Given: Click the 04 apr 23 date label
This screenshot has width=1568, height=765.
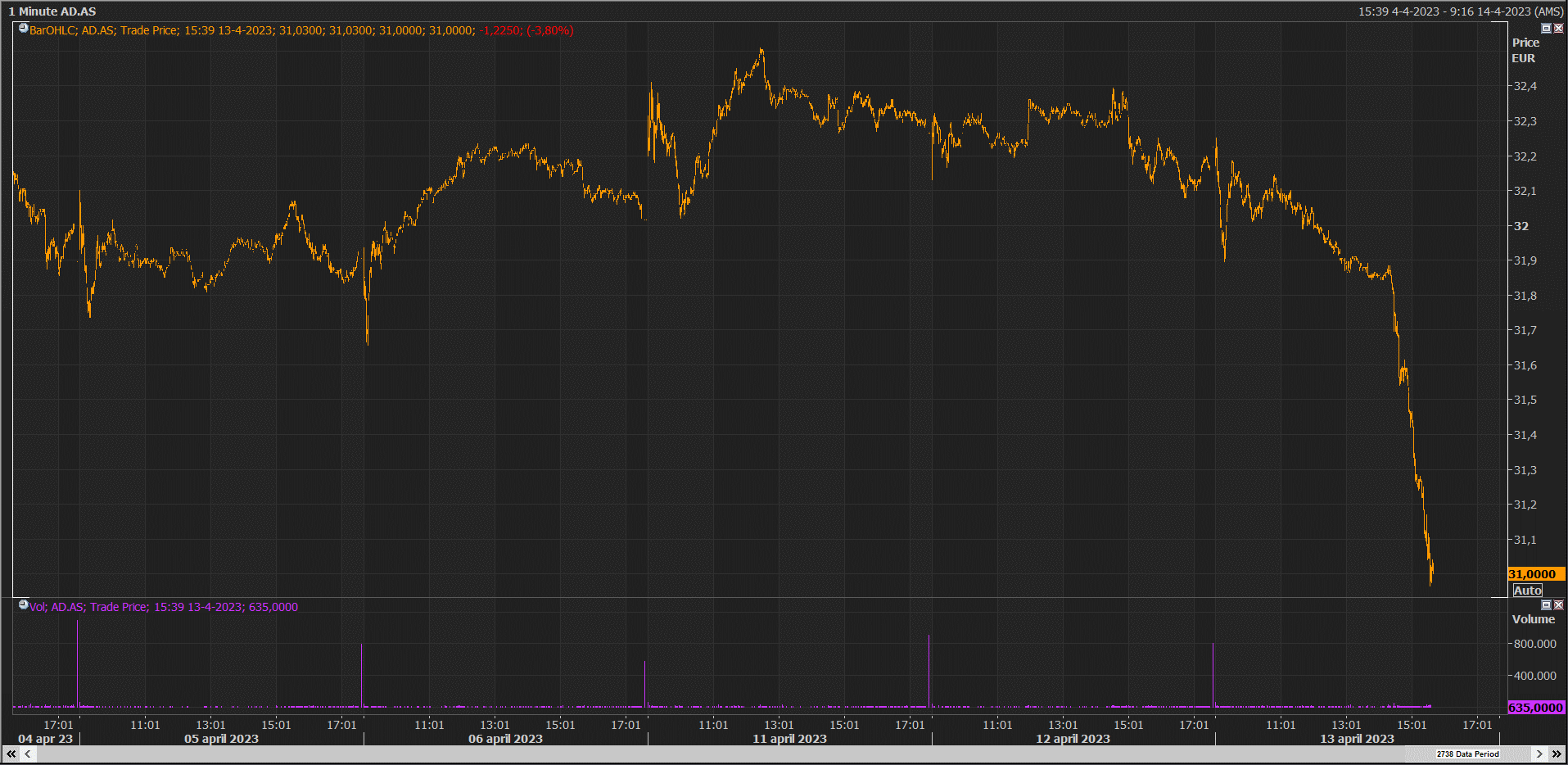Looking at the screenshot, I should click(x=46, y=739).
